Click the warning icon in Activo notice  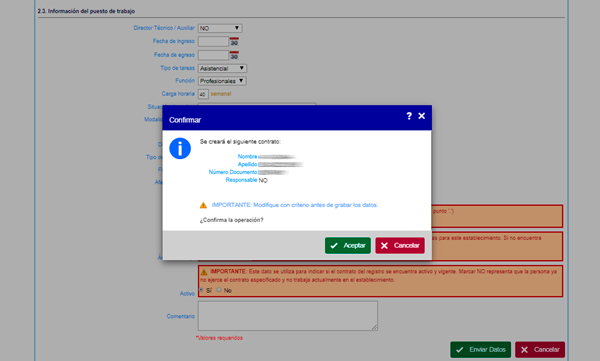pyautogui.click(x=204, y=272)
